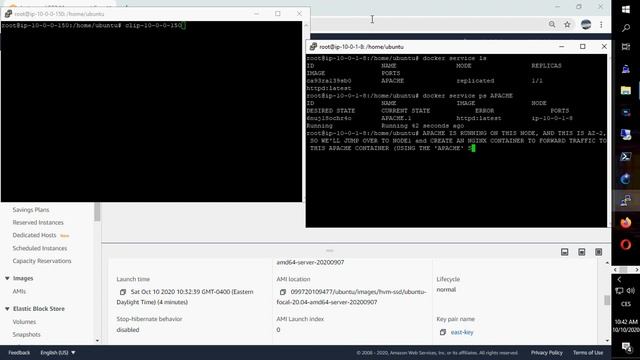Screen dimensions: 640x360
Task: Click the 'Key pair name' label
Action: click(x=456, y=319)
